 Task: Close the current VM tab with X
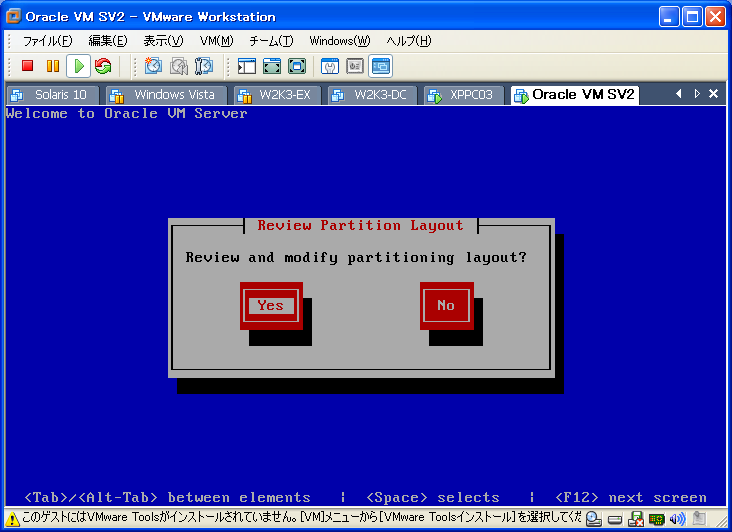[713, 94]
